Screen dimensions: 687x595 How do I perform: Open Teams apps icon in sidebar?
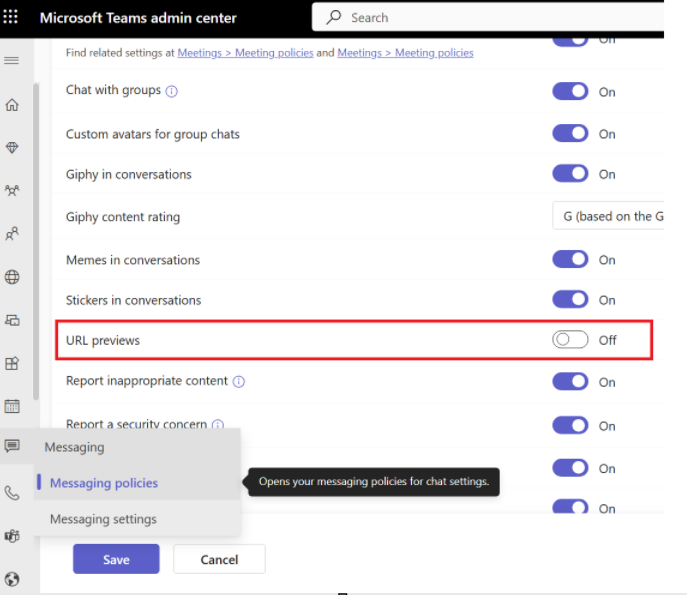(12, 363)
